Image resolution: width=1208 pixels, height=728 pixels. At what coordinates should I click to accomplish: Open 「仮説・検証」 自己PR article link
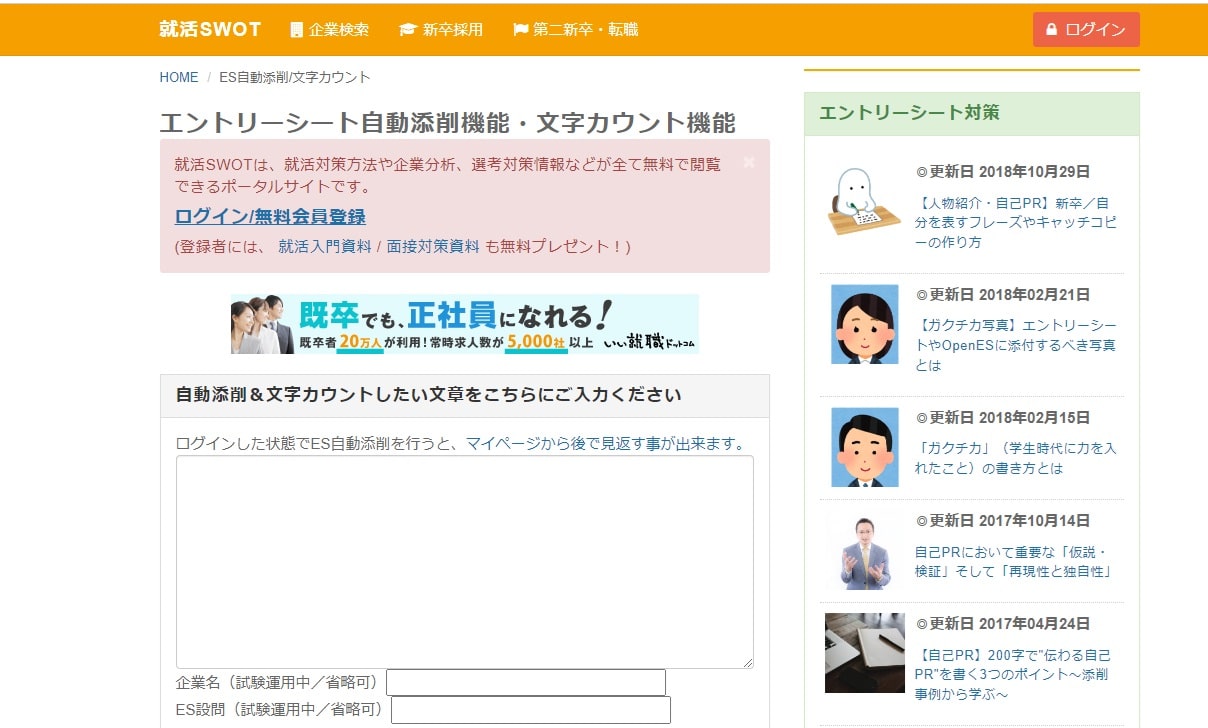pos(1014,561)
